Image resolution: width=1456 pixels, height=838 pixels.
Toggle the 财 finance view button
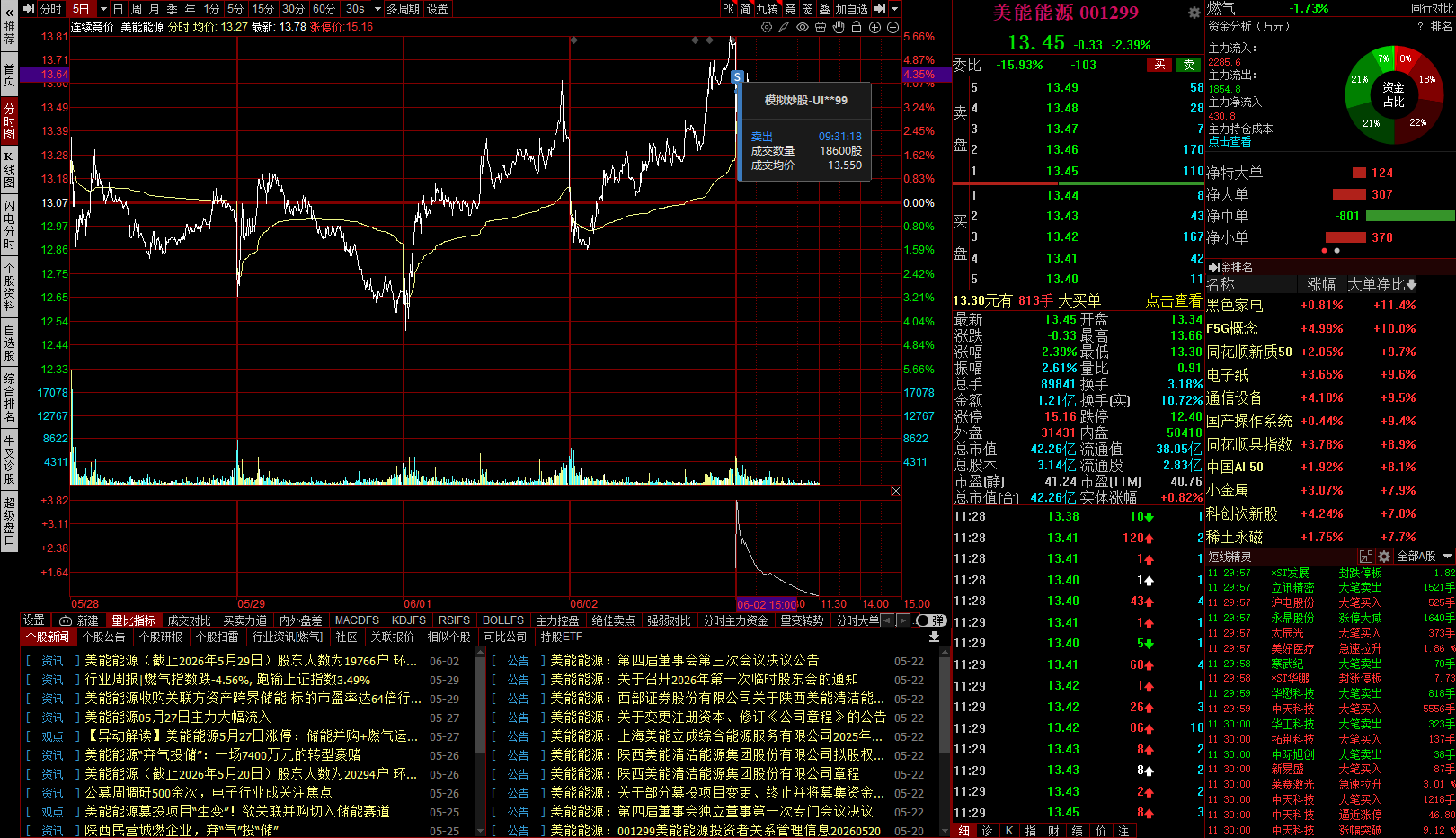[1053, 831]
